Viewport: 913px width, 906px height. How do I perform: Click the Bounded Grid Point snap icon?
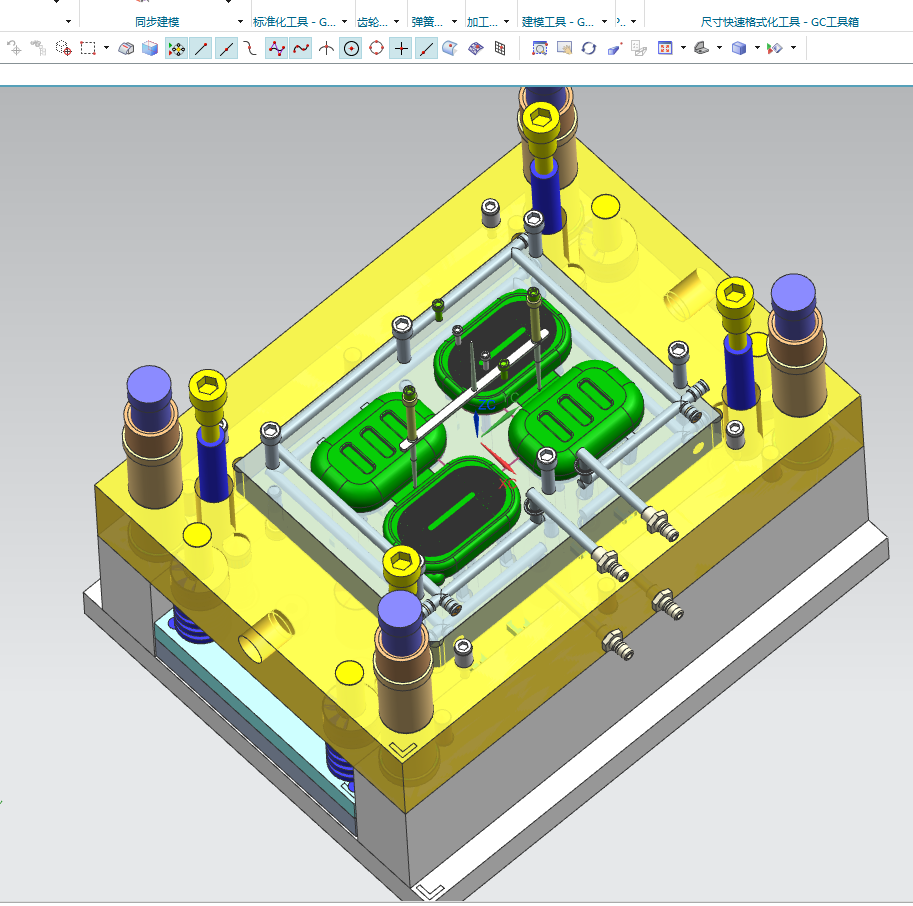pyautogui.click(x=500, y=48)
